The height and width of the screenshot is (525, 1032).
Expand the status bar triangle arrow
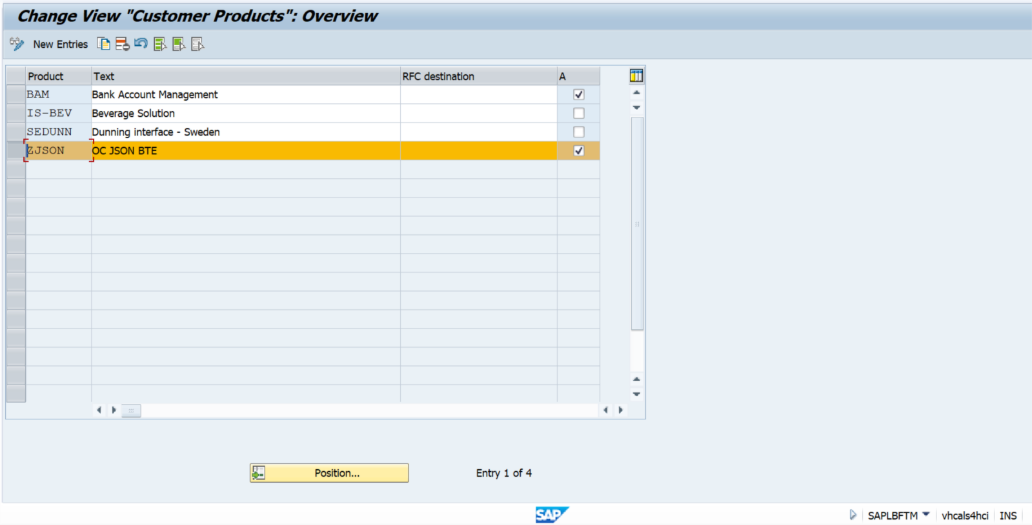[853, 515]
